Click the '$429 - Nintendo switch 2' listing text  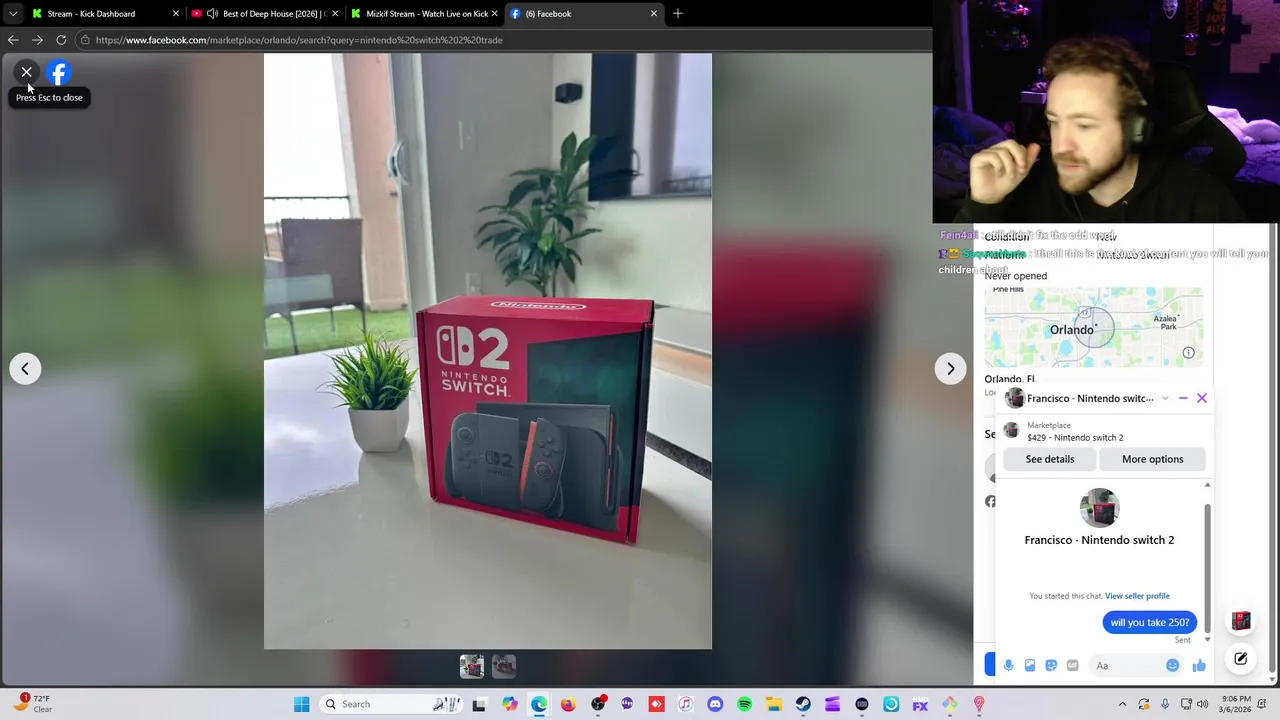1075,438
